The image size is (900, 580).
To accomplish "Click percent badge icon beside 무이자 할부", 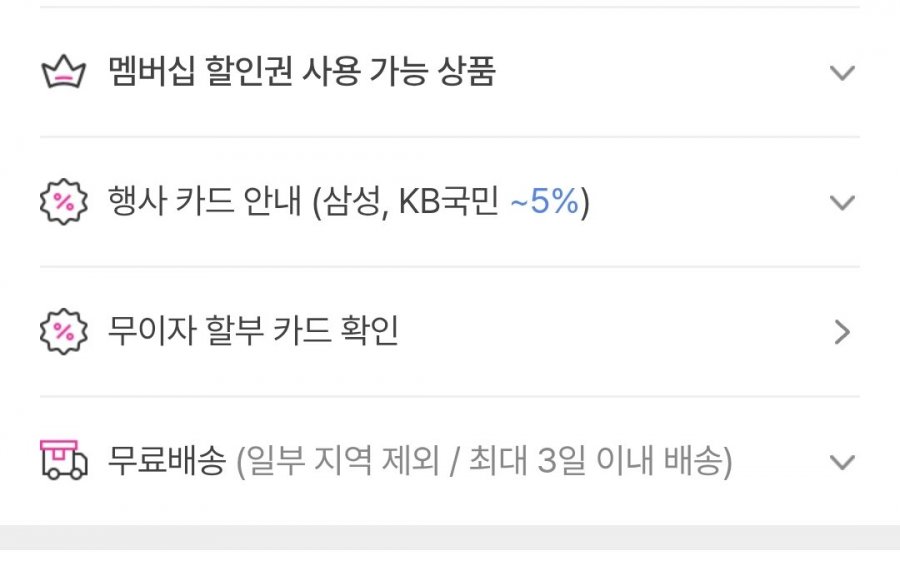I will 64,331.
